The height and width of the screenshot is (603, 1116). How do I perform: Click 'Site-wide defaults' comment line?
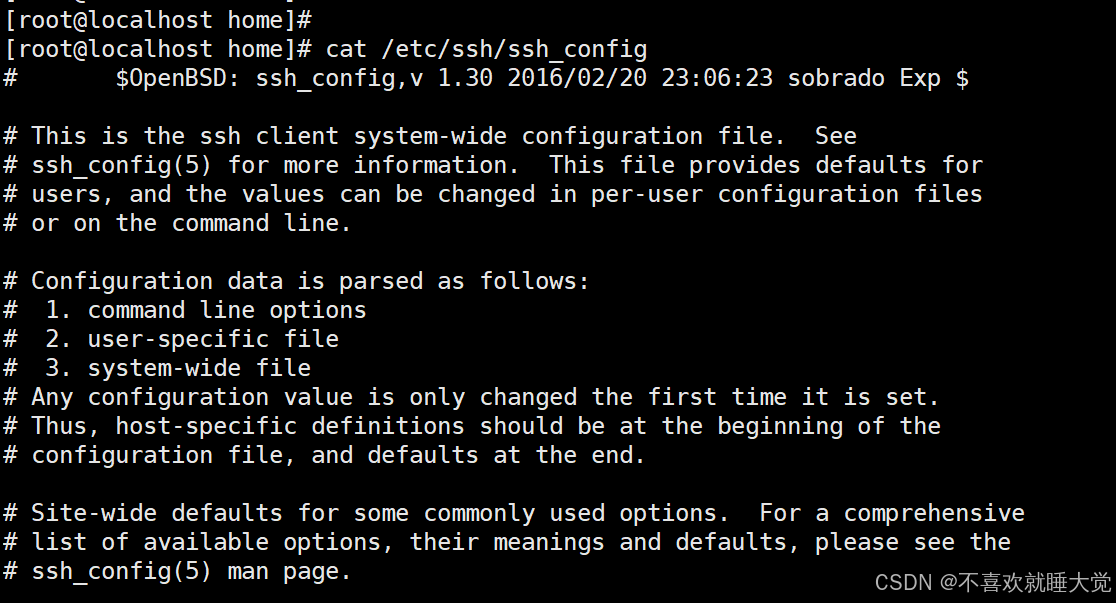pyautogui.click(x=514, y=513)
